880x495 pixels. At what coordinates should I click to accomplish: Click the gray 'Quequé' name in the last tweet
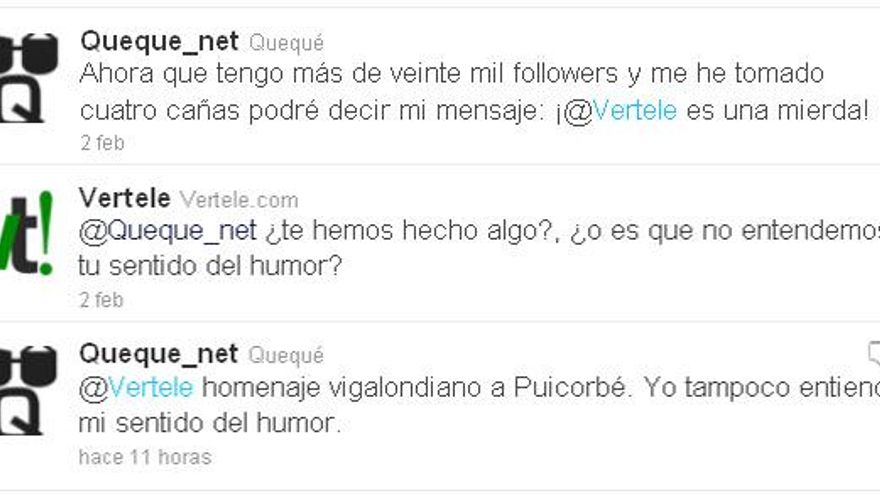point(286,355)
